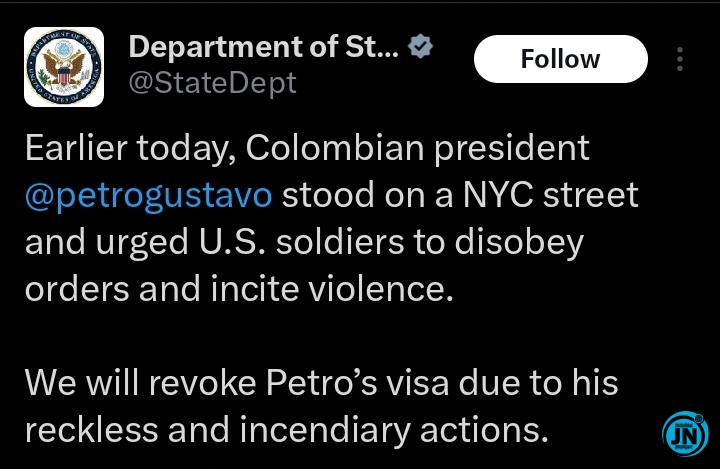Screen dimensions: 720x469
Task: Click the line 'Earlier today, Colombian president'
Action: click(x=307, y=148)
